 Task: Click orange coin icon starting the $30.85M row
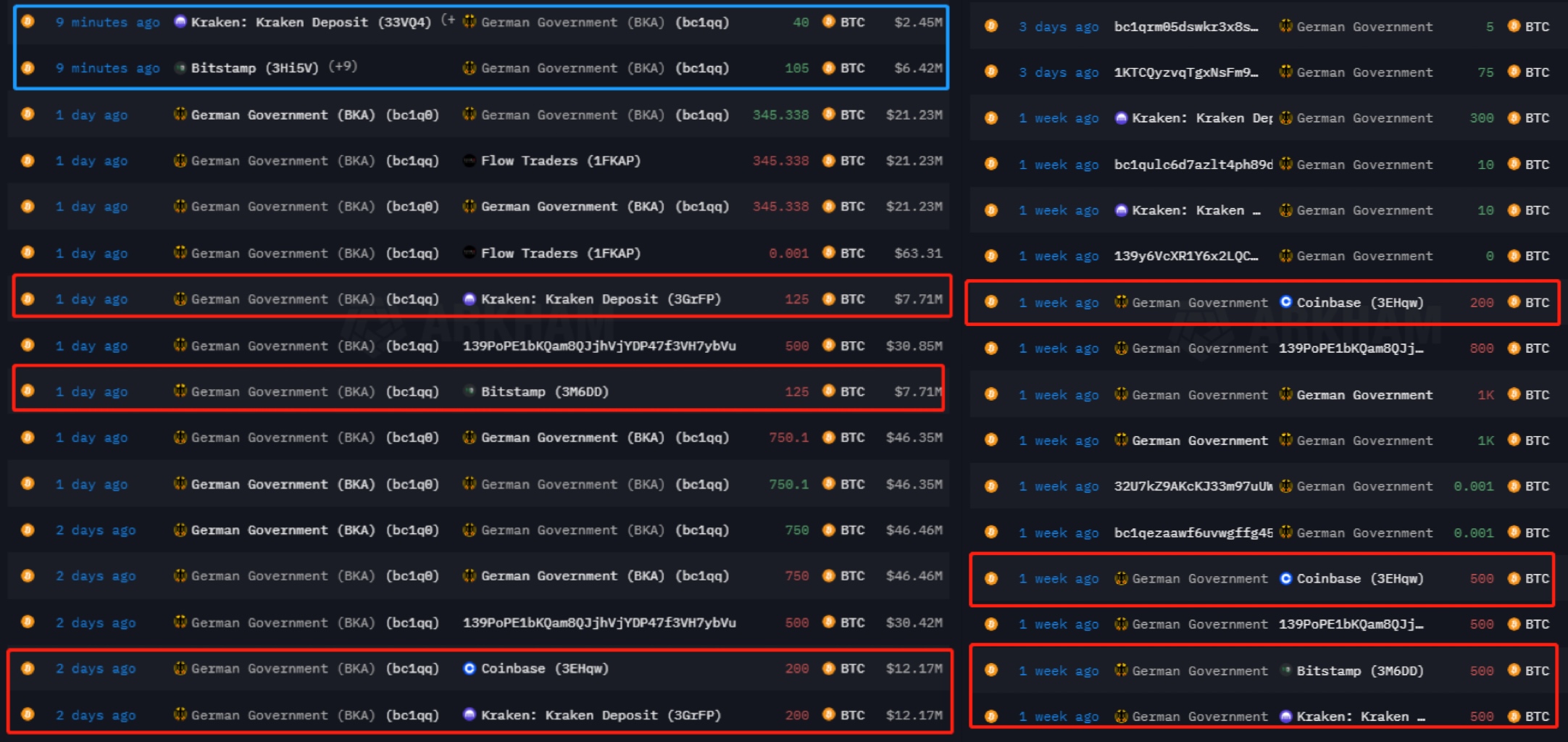(x=28, y=346)
